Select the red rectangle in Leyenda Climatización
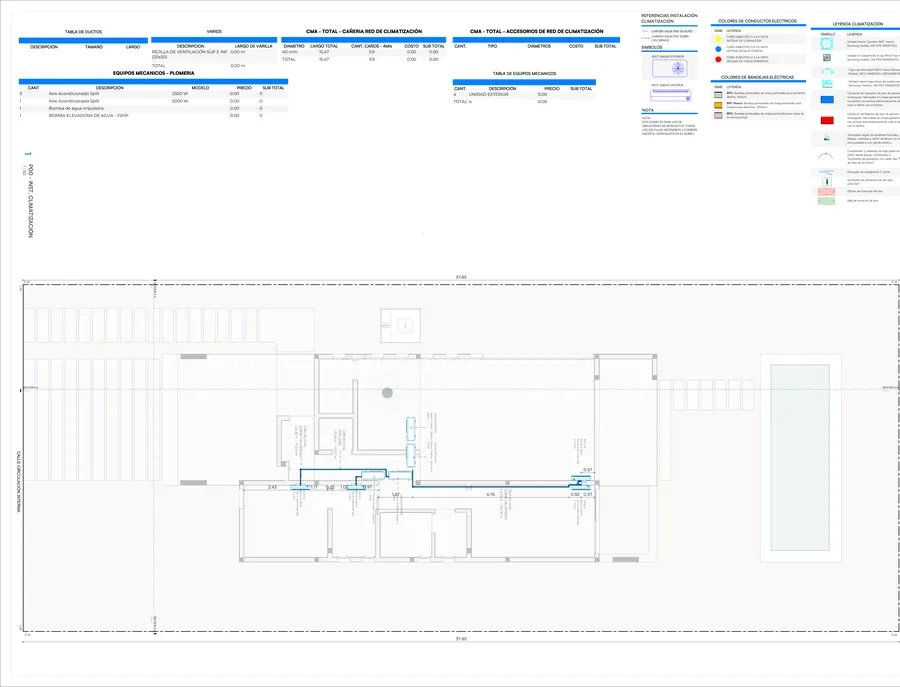The width and height of the screenshot is (900, 687). (827, 121)
